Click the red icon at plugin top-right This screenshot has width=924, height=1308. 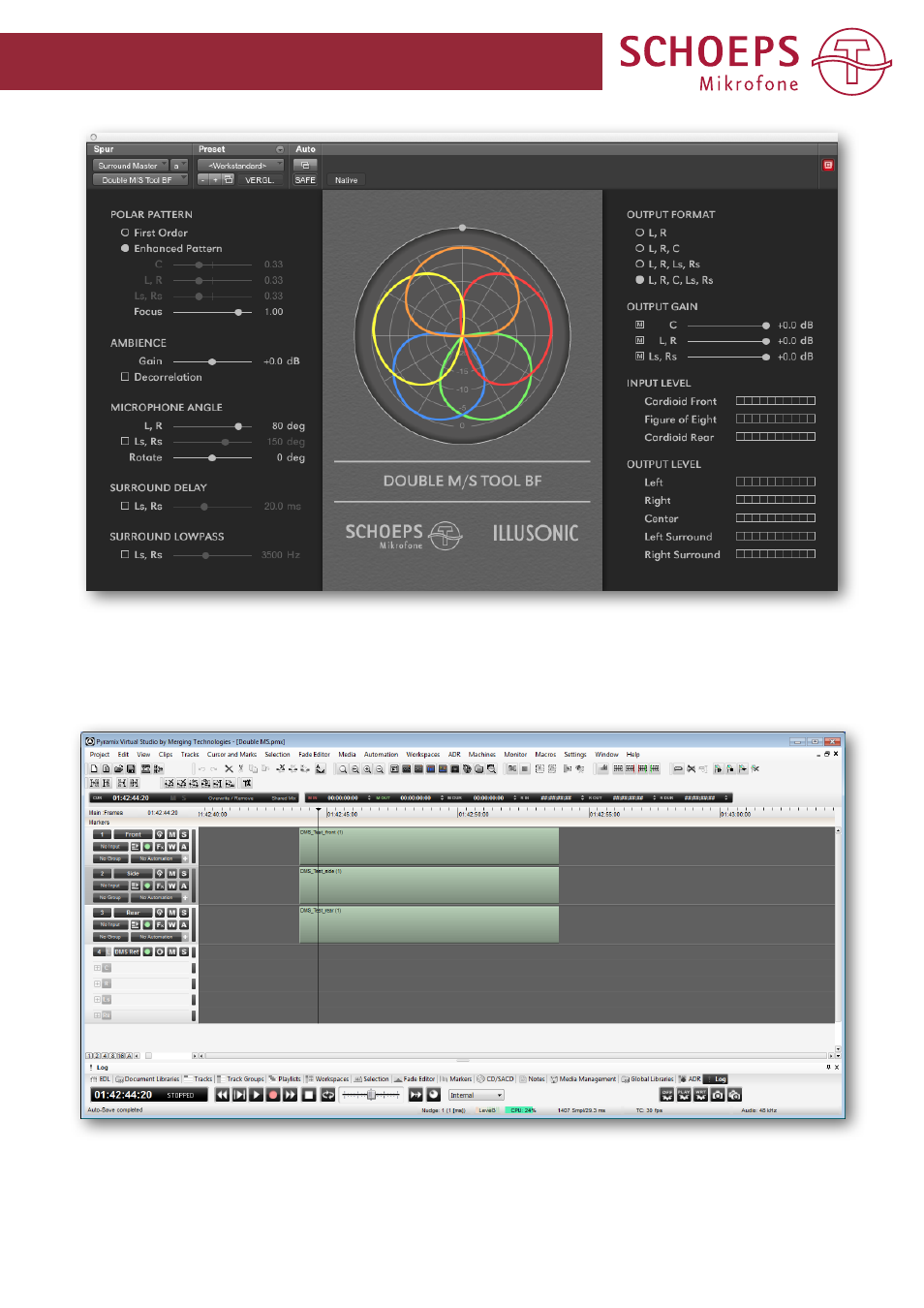828,165
